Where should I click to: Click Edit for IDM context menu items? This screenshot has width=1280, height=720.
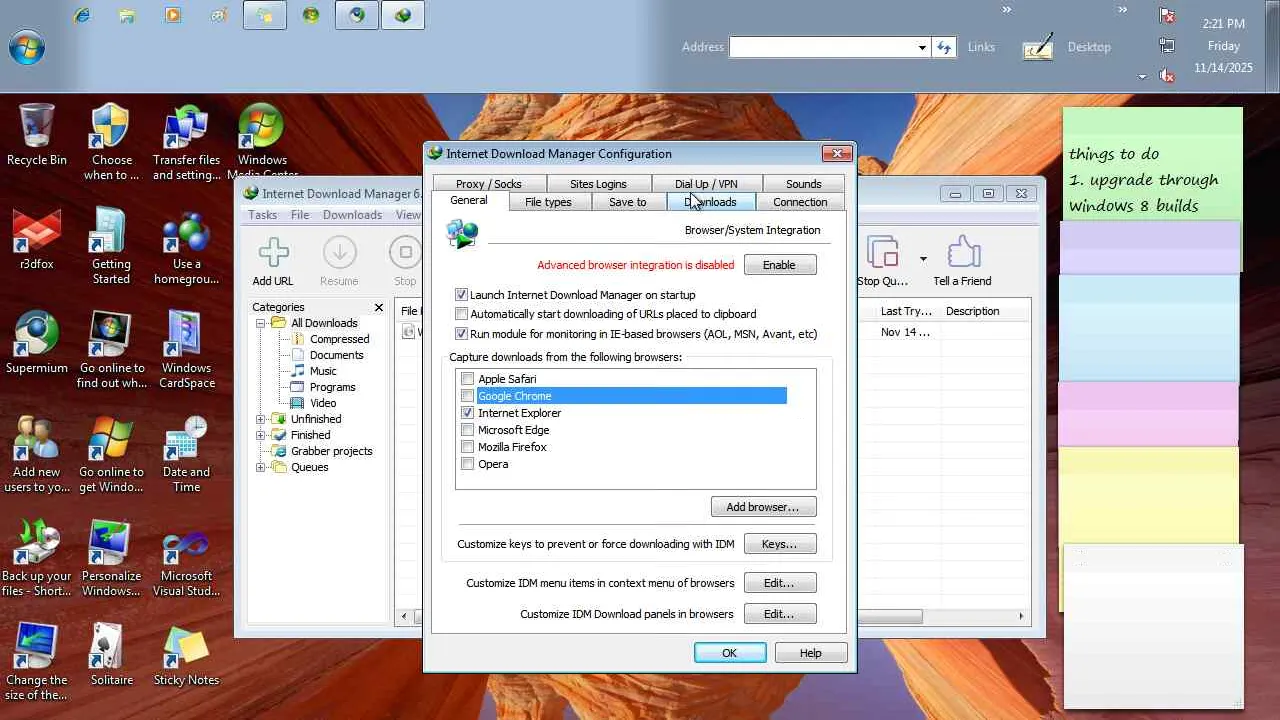(779, 583)
